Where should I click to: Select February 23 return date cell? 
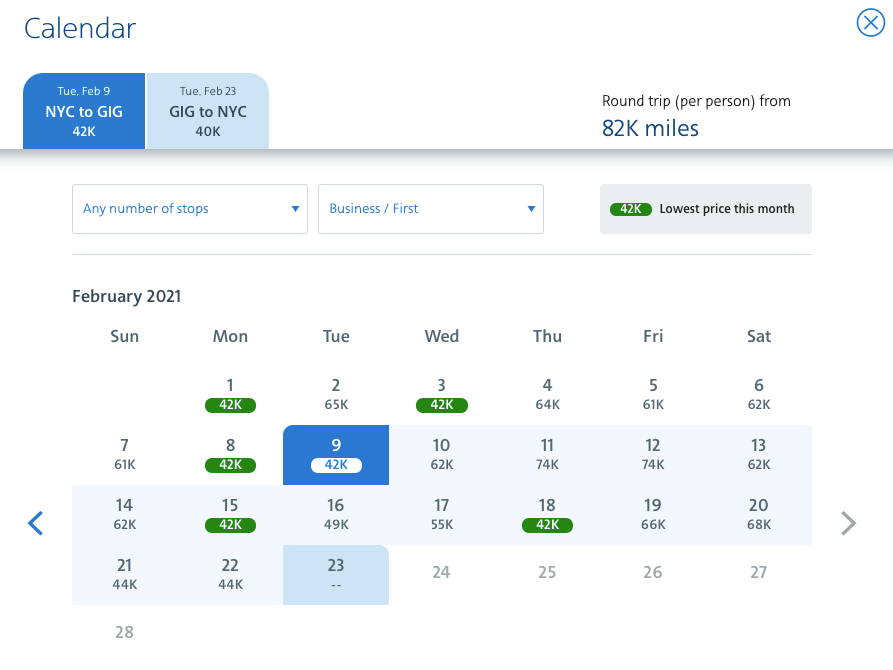(x=336, y=574)
